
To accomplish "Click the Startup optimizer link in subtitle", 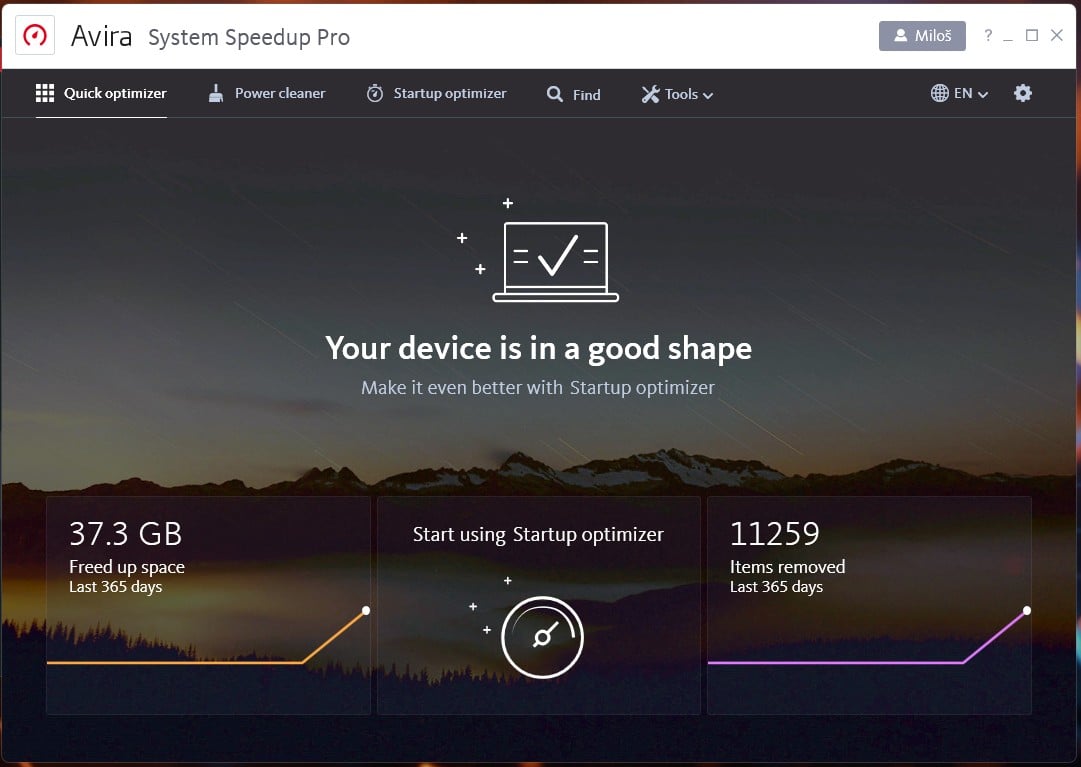I will pos(643,387).
